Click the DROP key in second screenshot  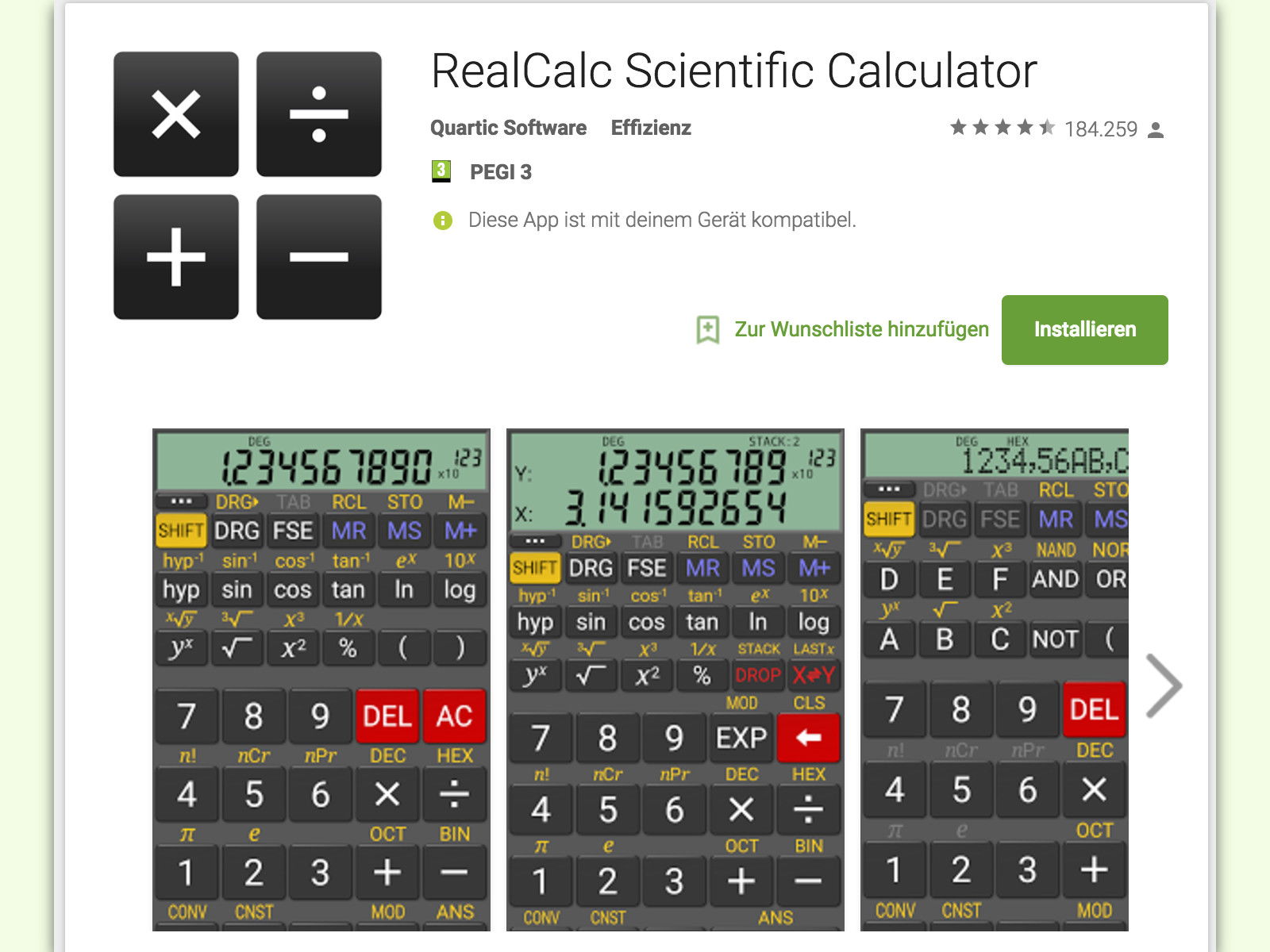pos(757,675)
